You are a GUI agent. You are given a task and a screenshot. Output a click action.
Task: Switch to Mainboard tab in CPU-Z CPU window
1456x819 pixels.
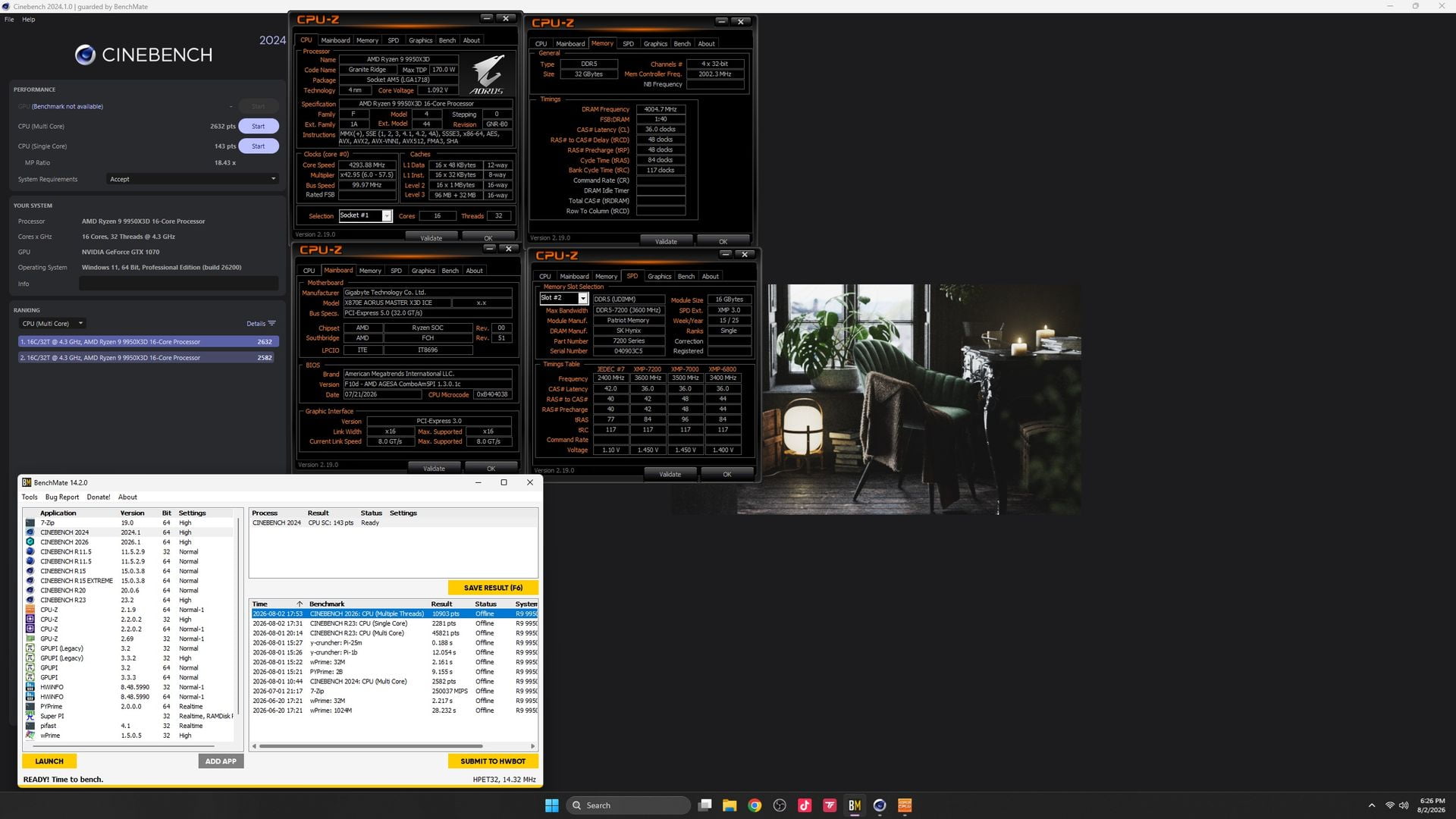coord(335,40)
